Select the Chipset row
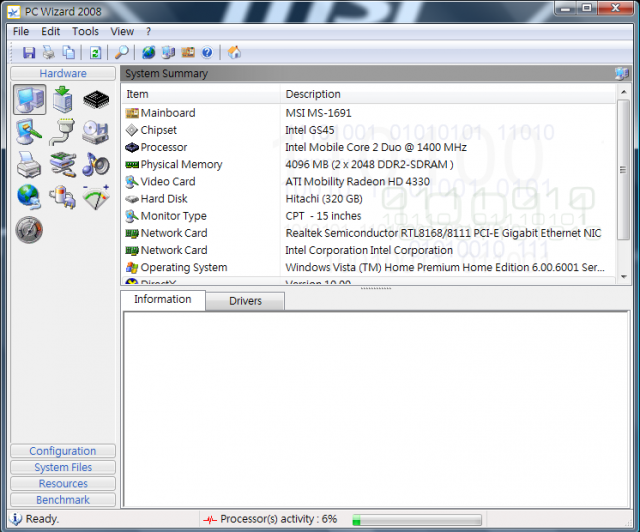This screenshot has height=532, width=640. 369,130
